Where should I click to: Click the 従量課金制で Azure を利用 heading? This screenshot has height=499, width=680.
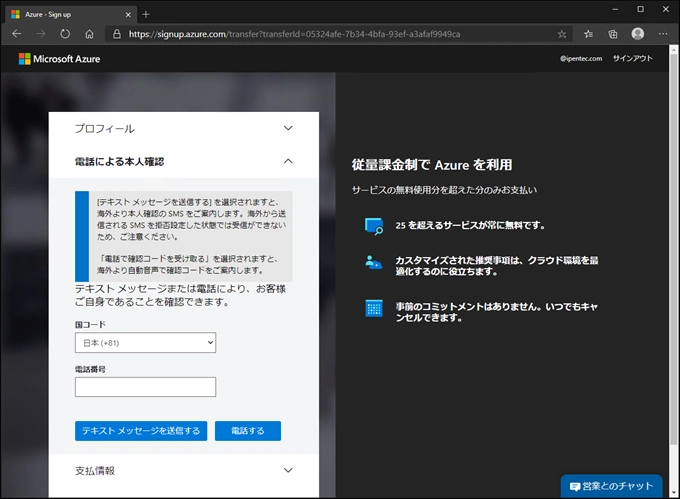pyautogui.click(x=432, y=165)
